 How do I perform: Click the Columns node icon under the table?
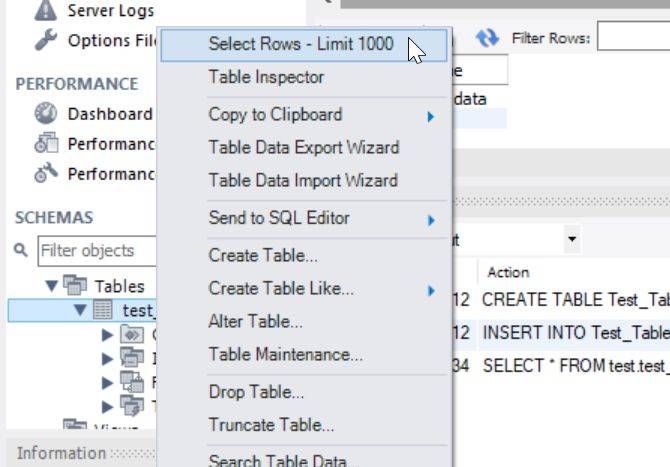(132, 334)
